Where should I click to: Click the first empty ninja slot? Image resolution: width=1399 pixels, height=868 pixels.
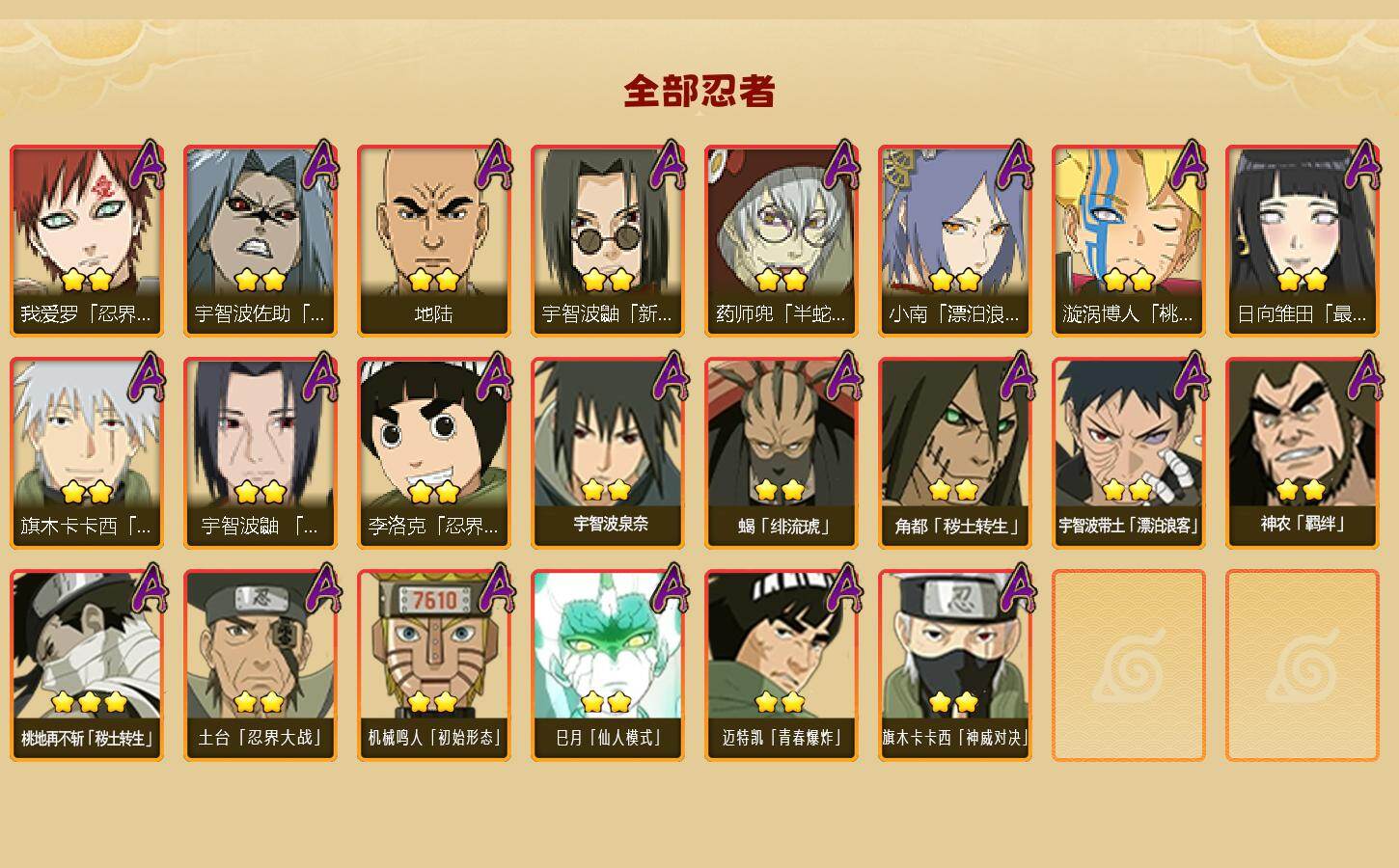point(1129,665)
